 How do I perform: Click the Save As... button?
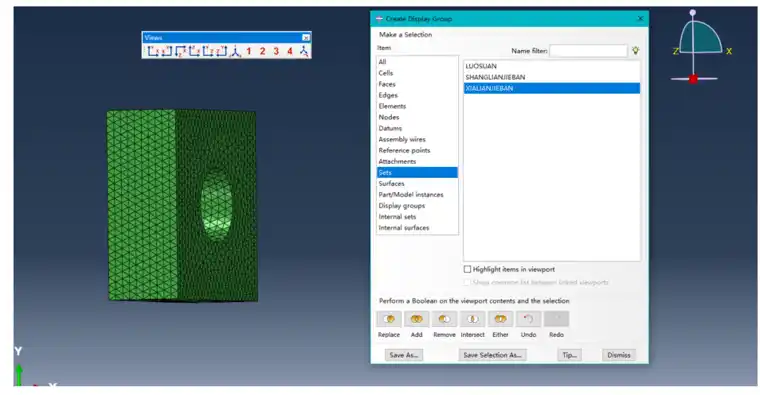click(x=403, y=355)
